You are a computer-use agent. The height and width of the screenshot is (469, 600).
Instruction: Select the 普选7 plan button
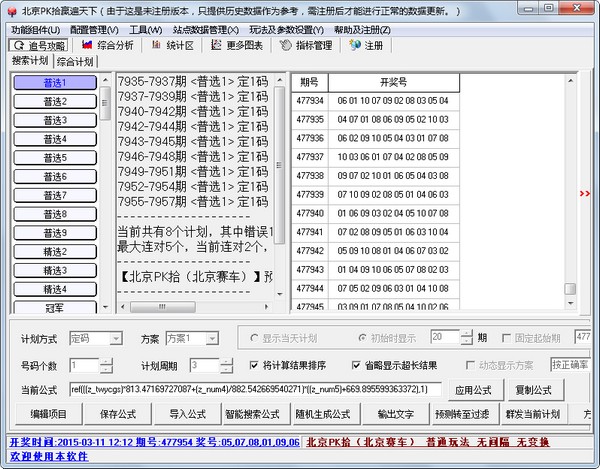(x=55, y=195)
